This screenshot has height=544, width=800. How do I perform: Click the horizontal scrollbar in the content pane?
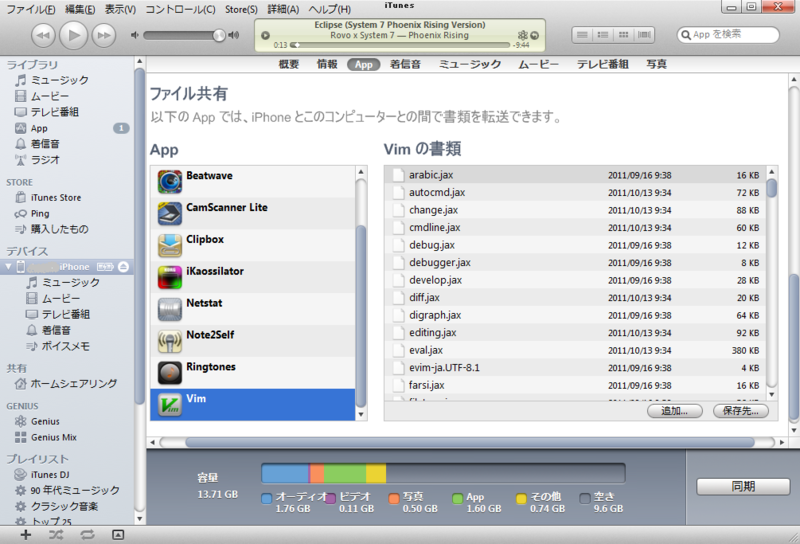tap(469, 442)
